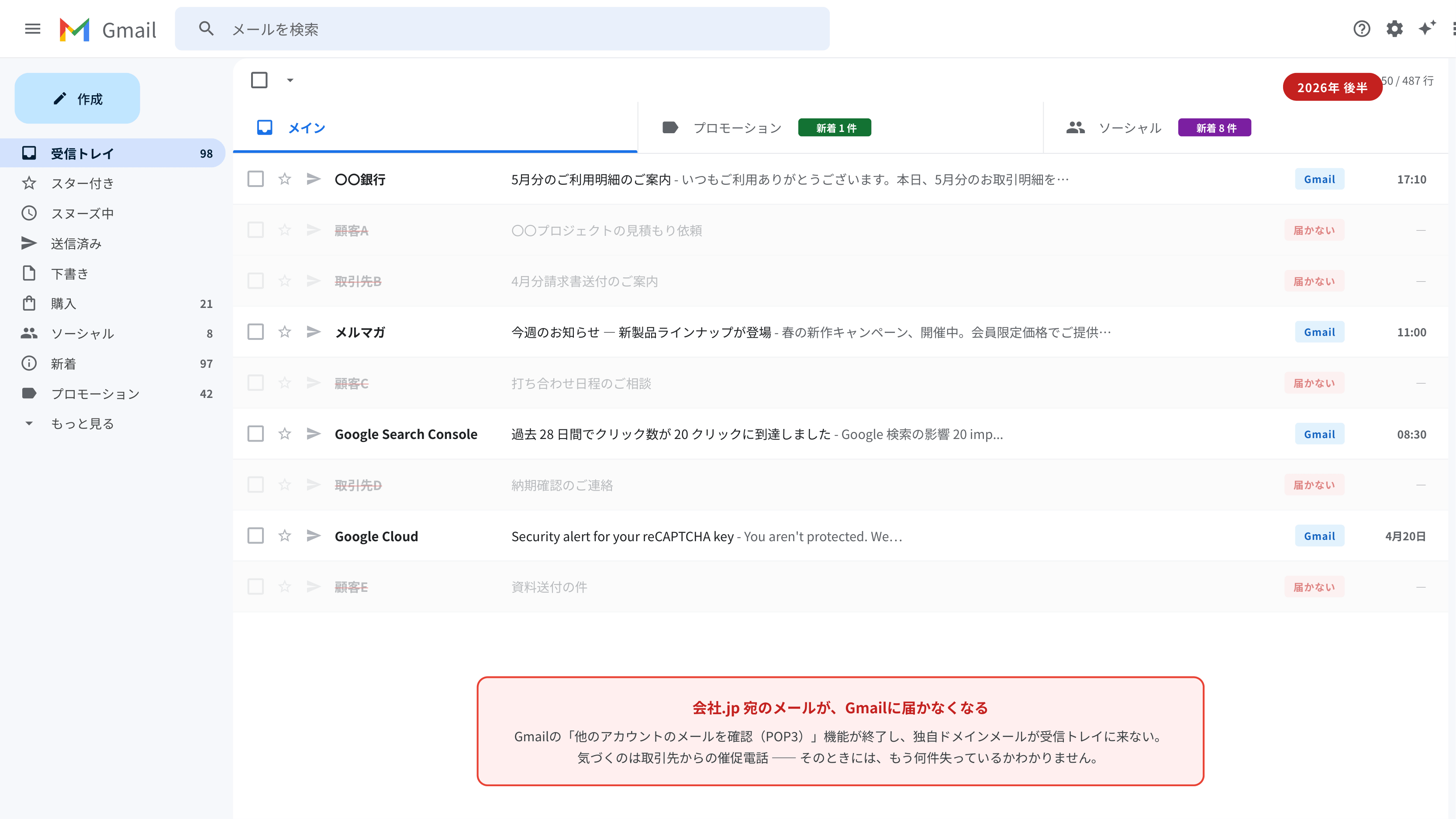Click 届かない label on 顧客A email
The width and height of the screenshot is (1456, 819).
1314,230
